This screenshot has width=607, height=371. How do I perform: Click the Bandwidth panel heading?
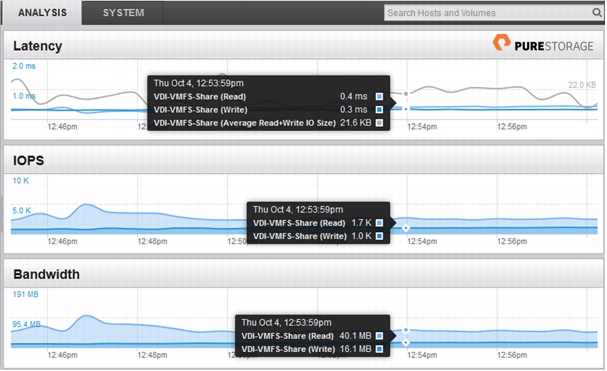46,274
